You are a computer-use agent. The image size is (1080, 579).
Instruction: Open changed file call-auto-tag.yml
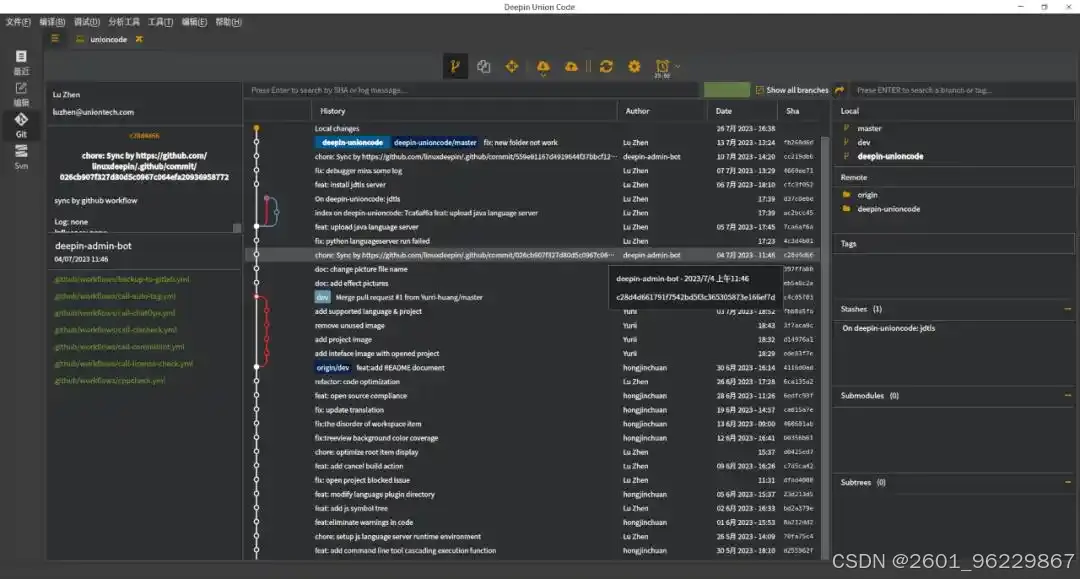pyautogui.click(x=115, y=296)
